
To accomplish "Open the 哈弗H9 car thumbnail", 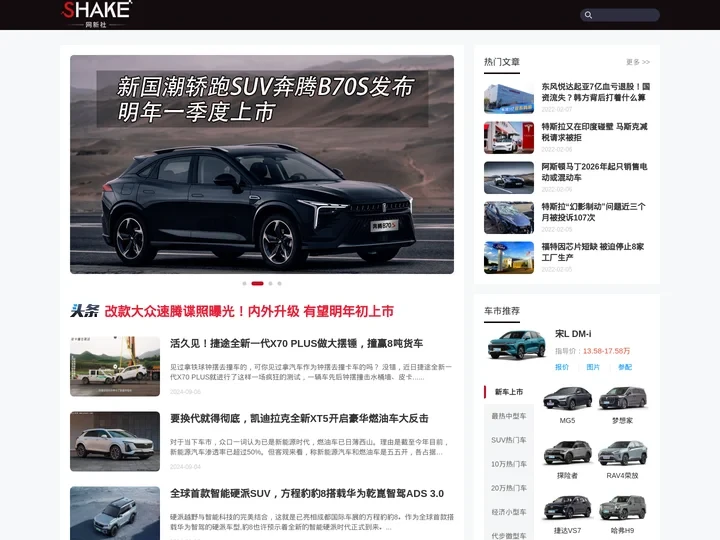I will [x=623, y=508].
